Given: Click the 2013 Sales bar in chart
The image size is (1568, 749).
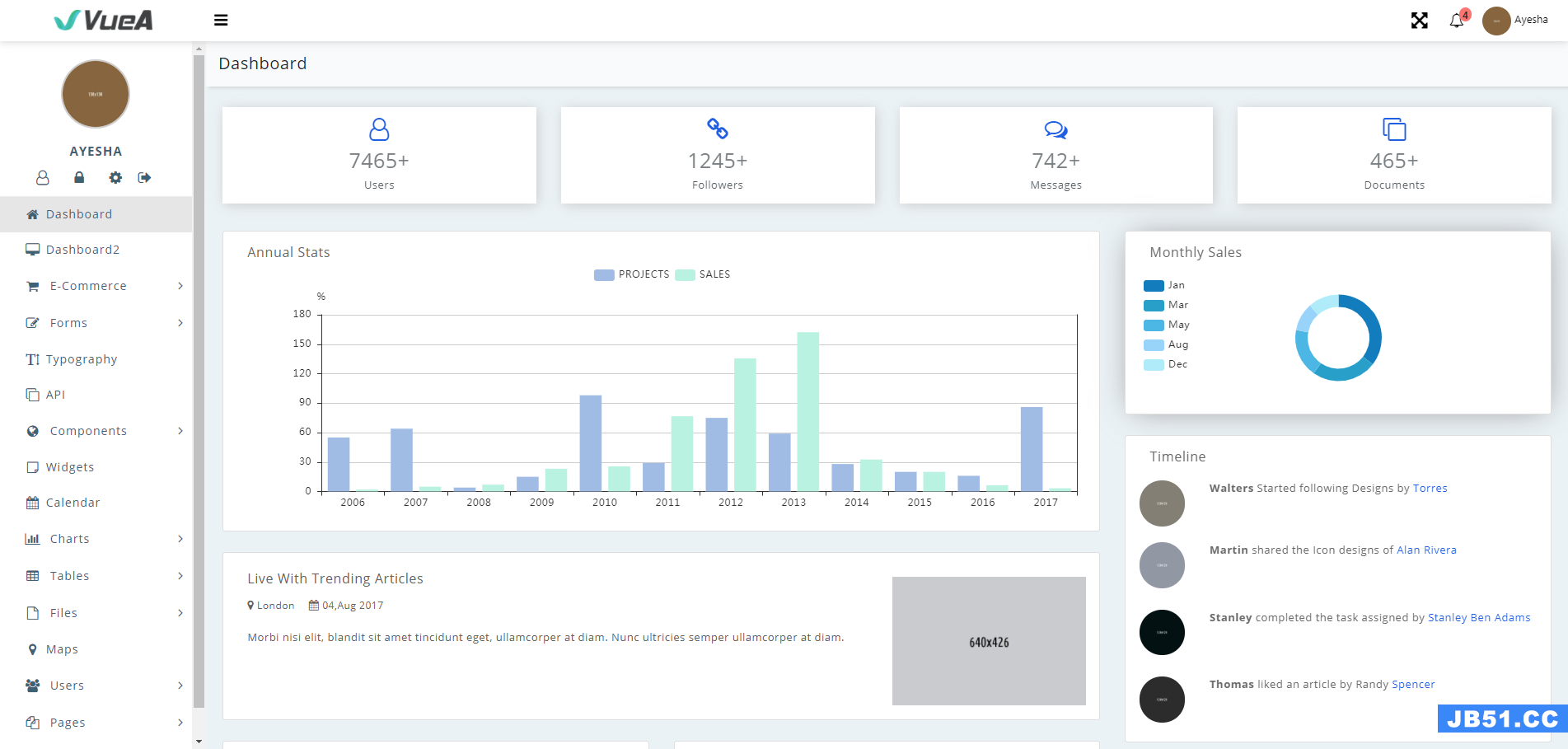Looking at the screenshot, I should 808,412.
